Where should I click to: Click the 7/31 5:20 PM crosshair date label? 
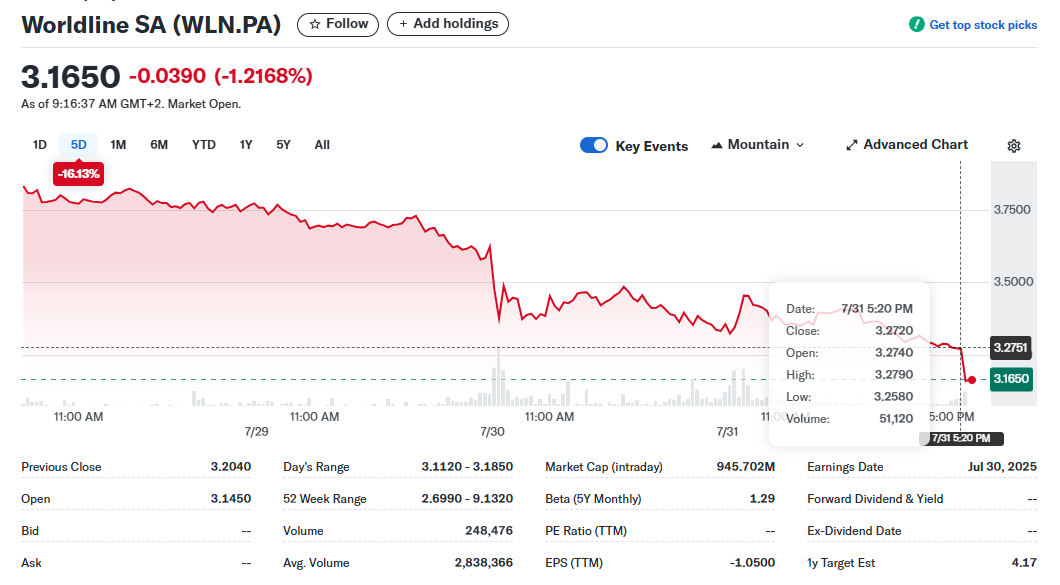(961, 438)
